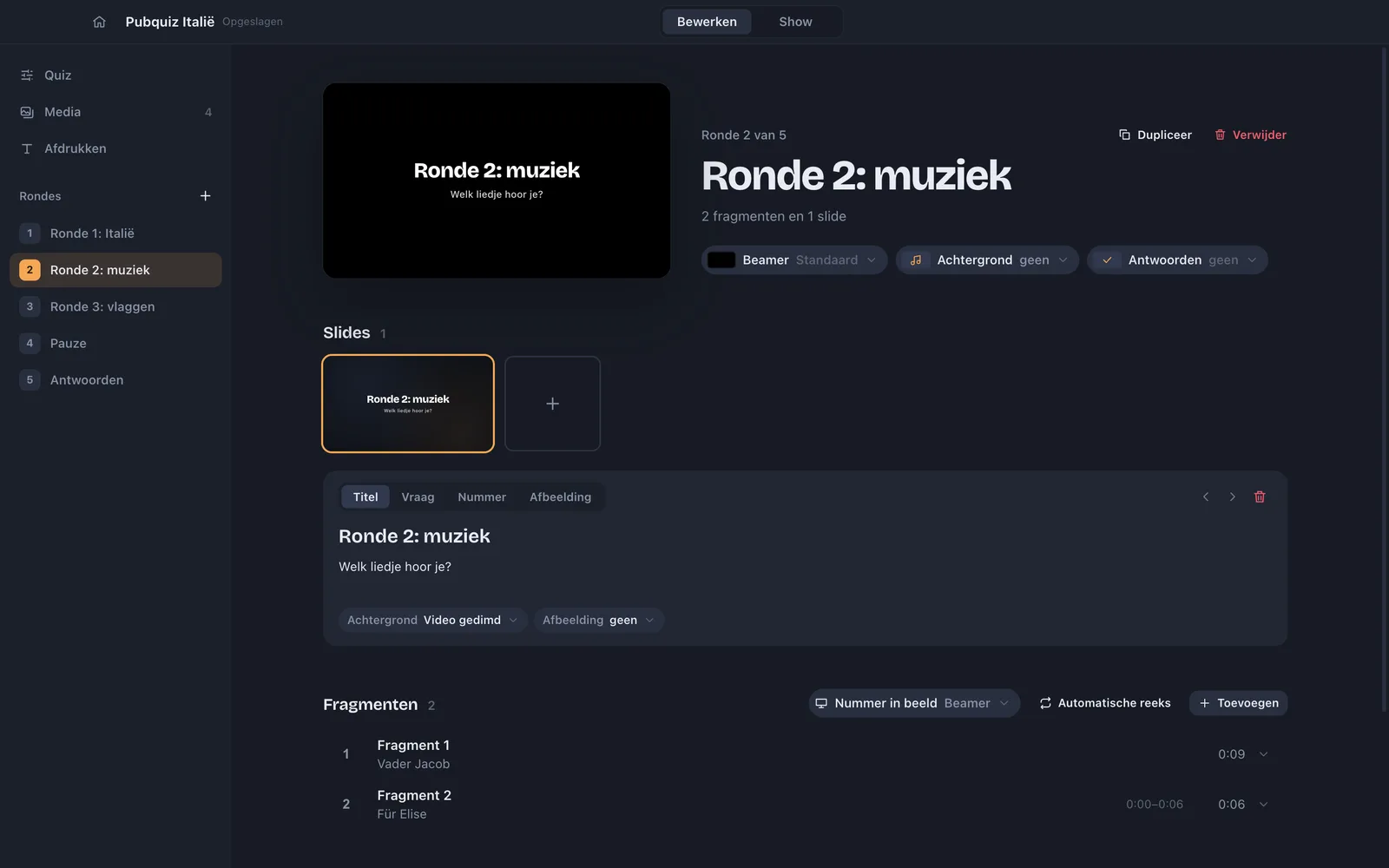Add a new round with the plus icon
The width and height of the screenshot is (1389, 868).
tap(206, 196)
